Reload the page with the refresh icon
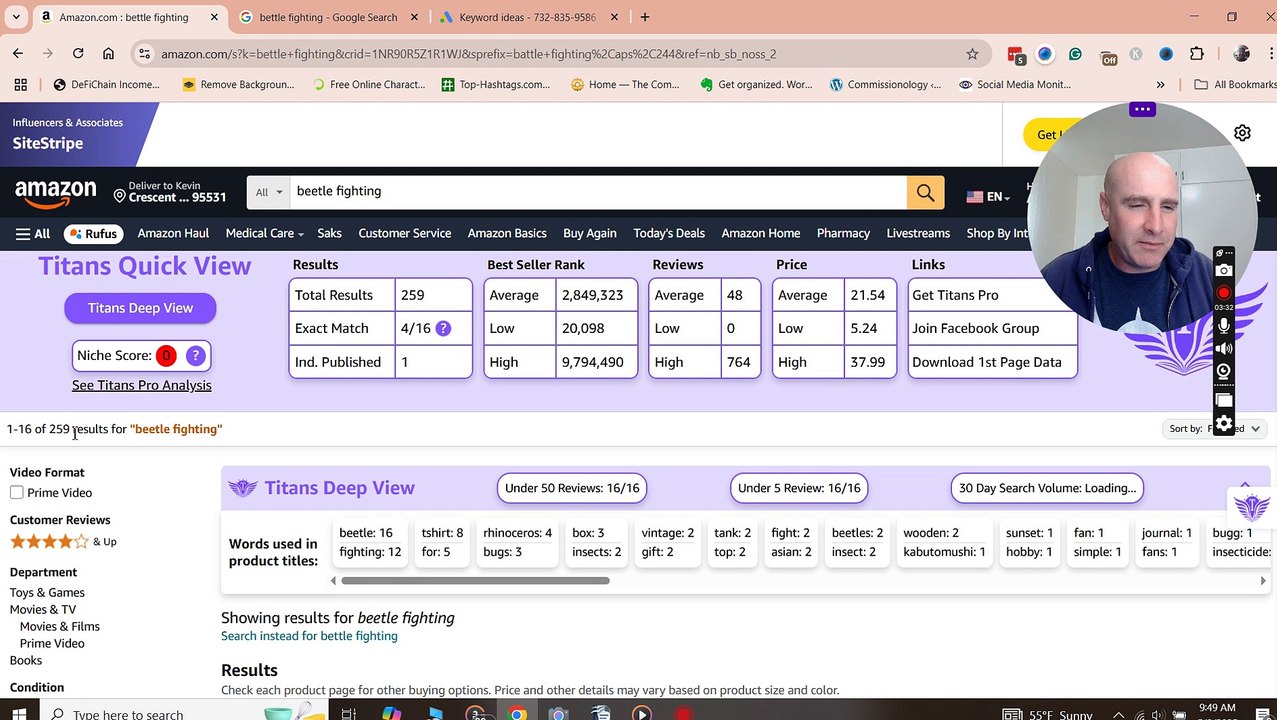 pyautogui.click(x=78, y=54)
